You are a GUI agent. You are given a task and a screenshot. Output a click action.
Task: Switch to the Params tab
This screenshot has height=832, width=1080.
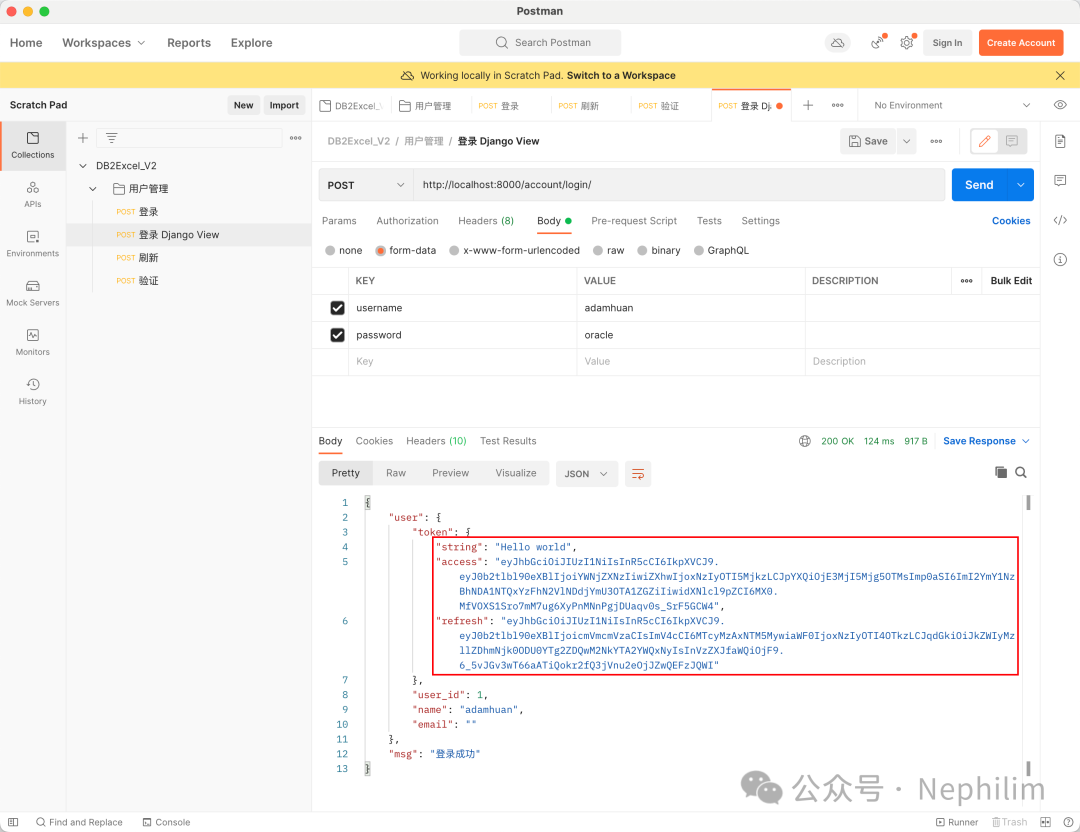(x=339, y=221)
